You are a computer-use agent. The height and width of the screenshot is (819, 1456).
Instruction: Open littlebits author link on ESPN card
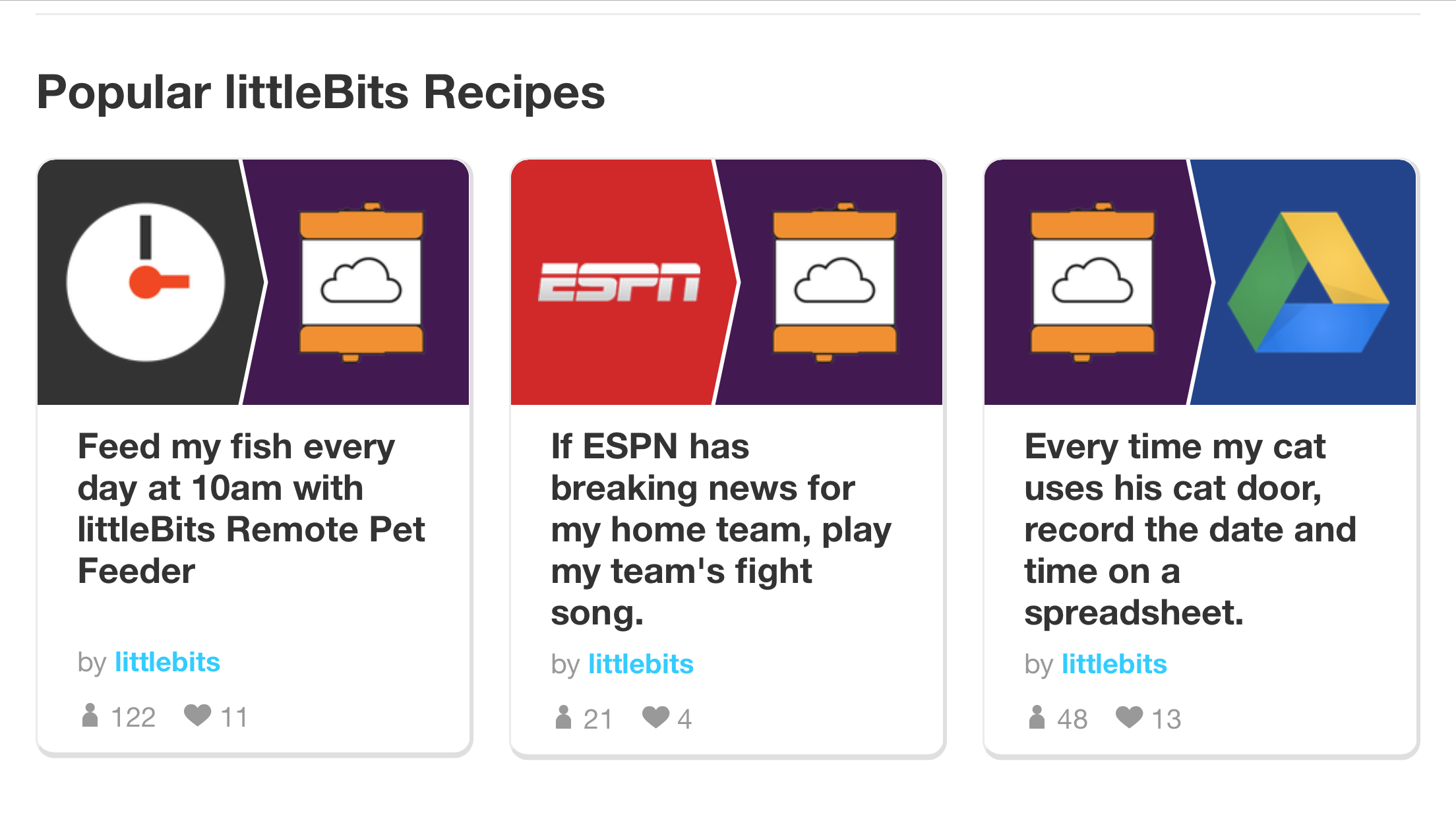coord(641,664)
